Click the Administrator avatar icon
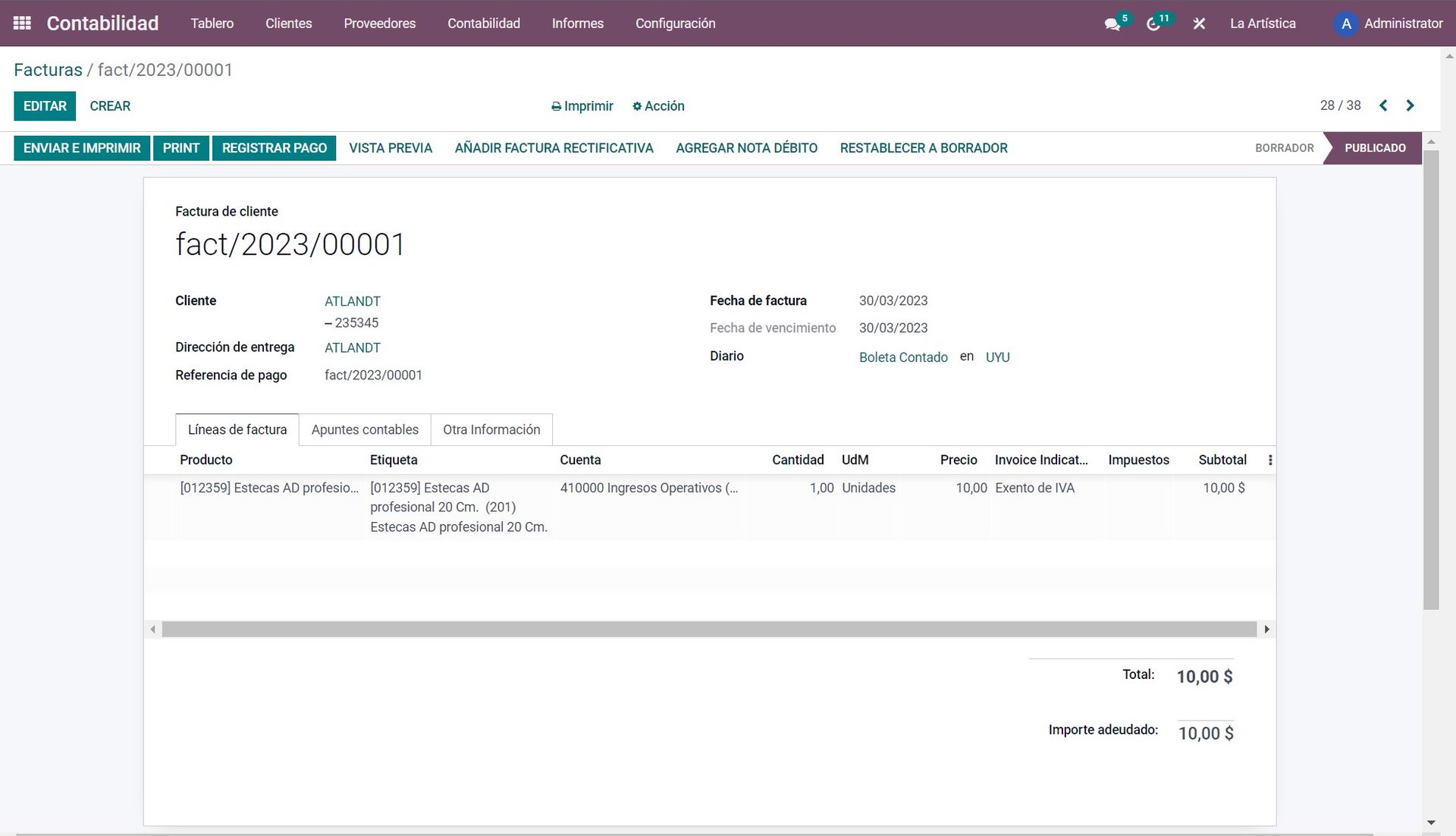 coord(1346,24)
